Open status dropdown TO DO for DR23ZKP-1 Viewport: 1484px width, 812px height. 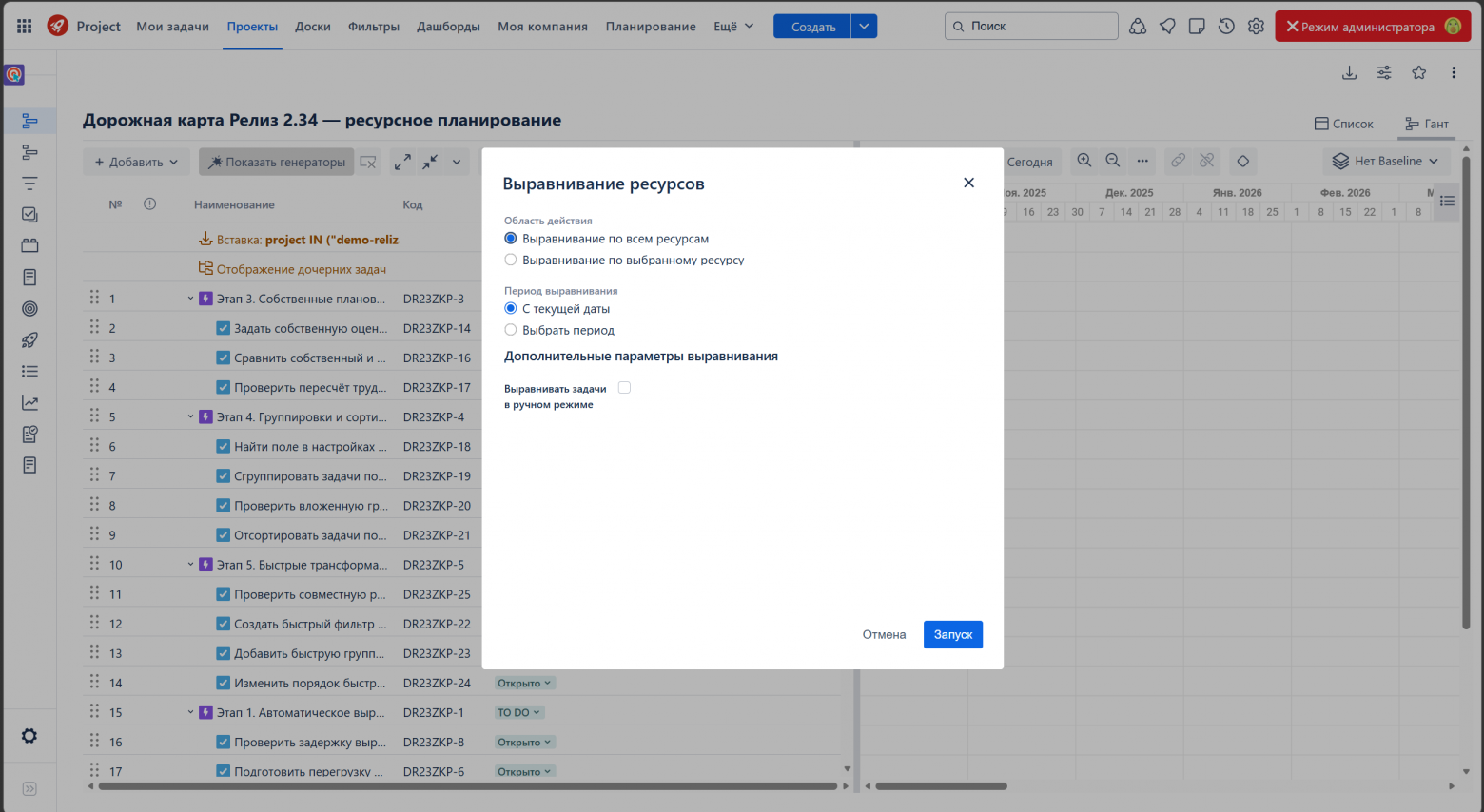point(519,712)
